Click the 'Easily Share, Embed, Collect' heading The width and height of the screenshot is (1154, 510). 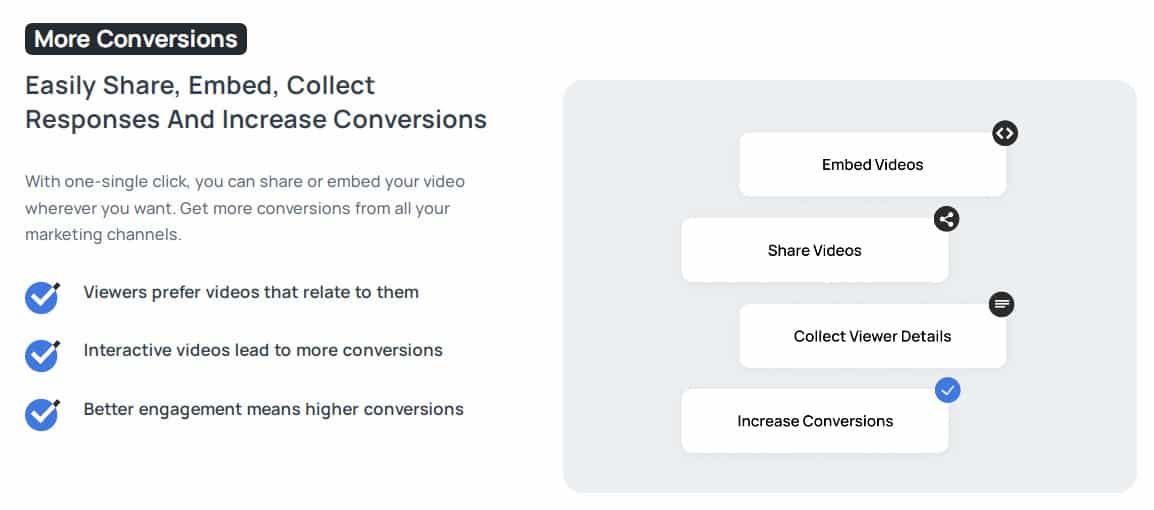tap(200, 85)
